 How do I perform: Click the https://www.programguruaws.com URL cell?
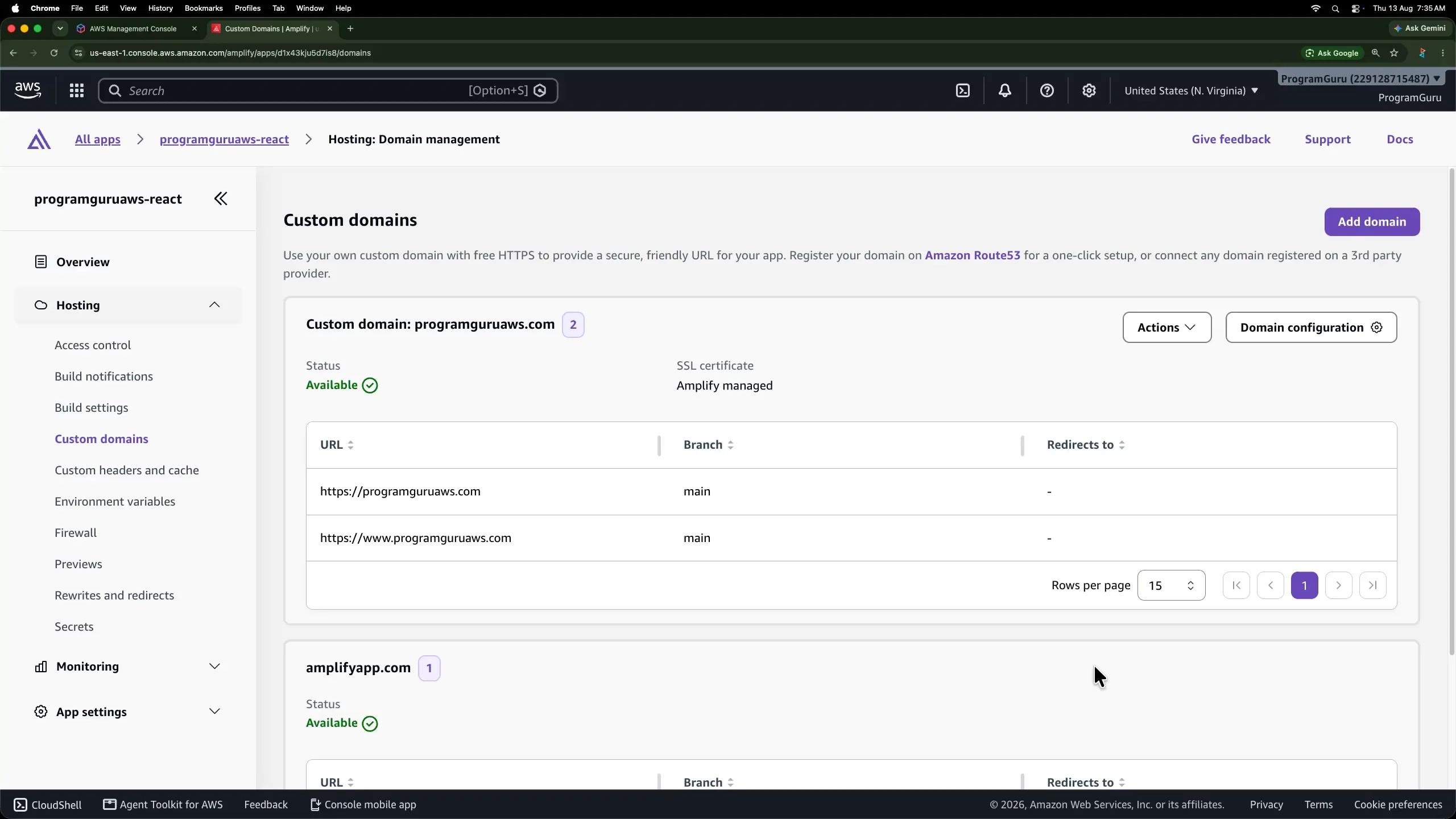[416, 538]
